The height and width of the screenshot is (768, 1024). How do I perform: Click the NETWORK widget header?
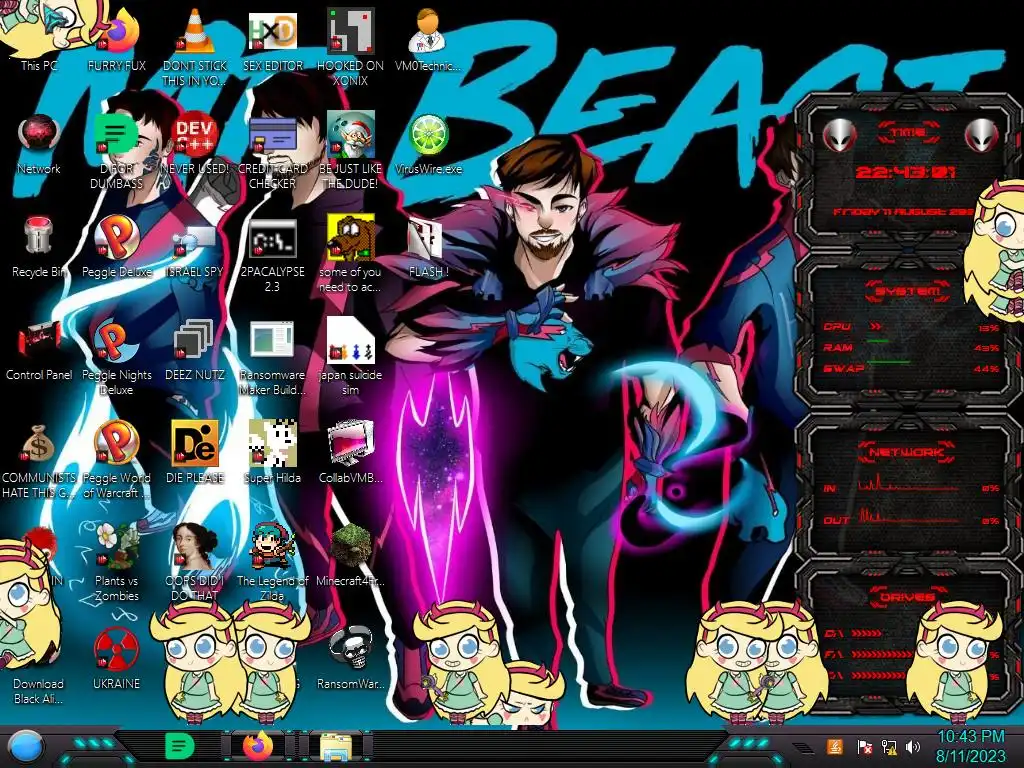(x=906, y=452)
